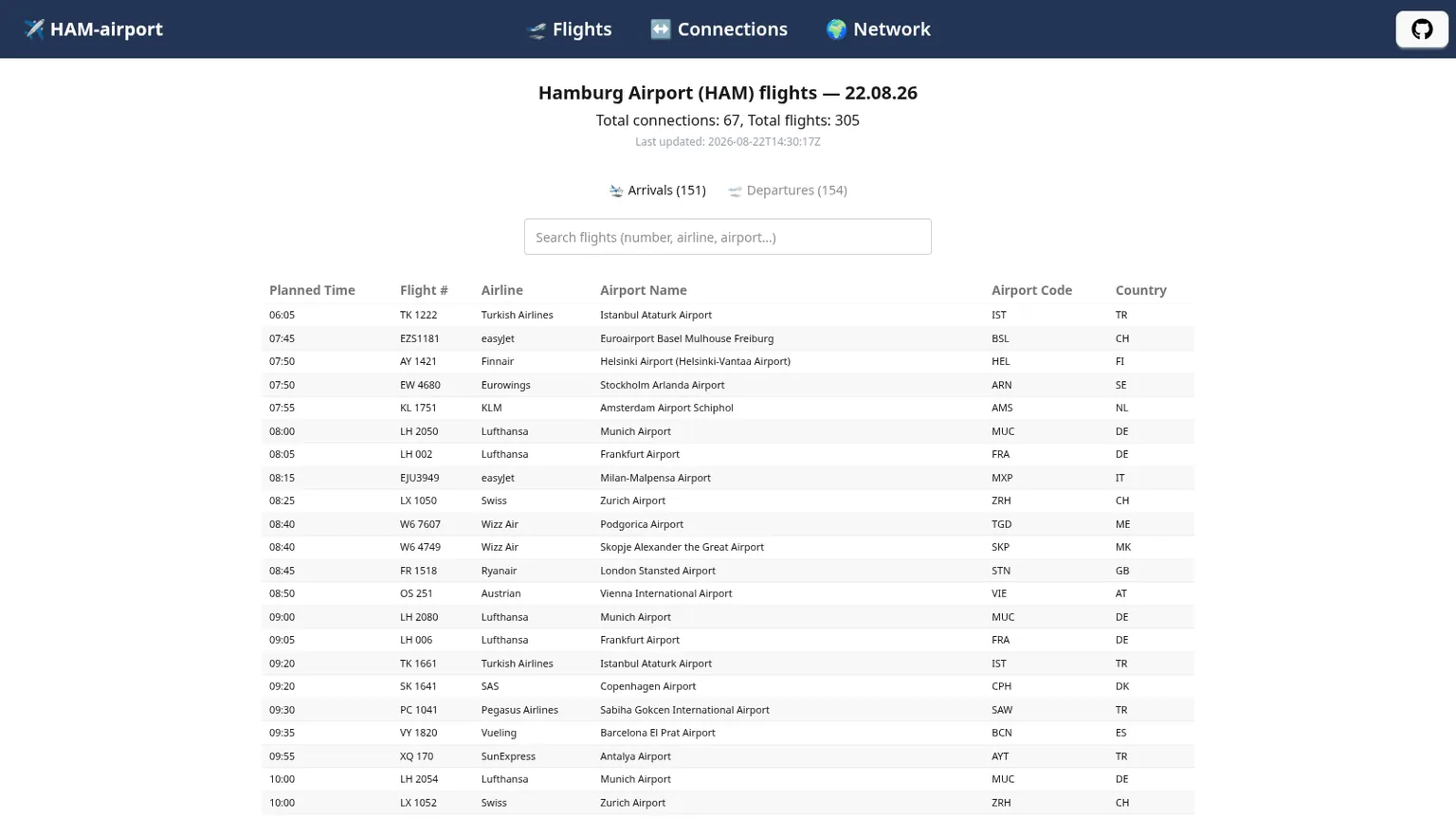Click the SunExpress airline cell
The image size is (1456, 819).
point(508,756)
